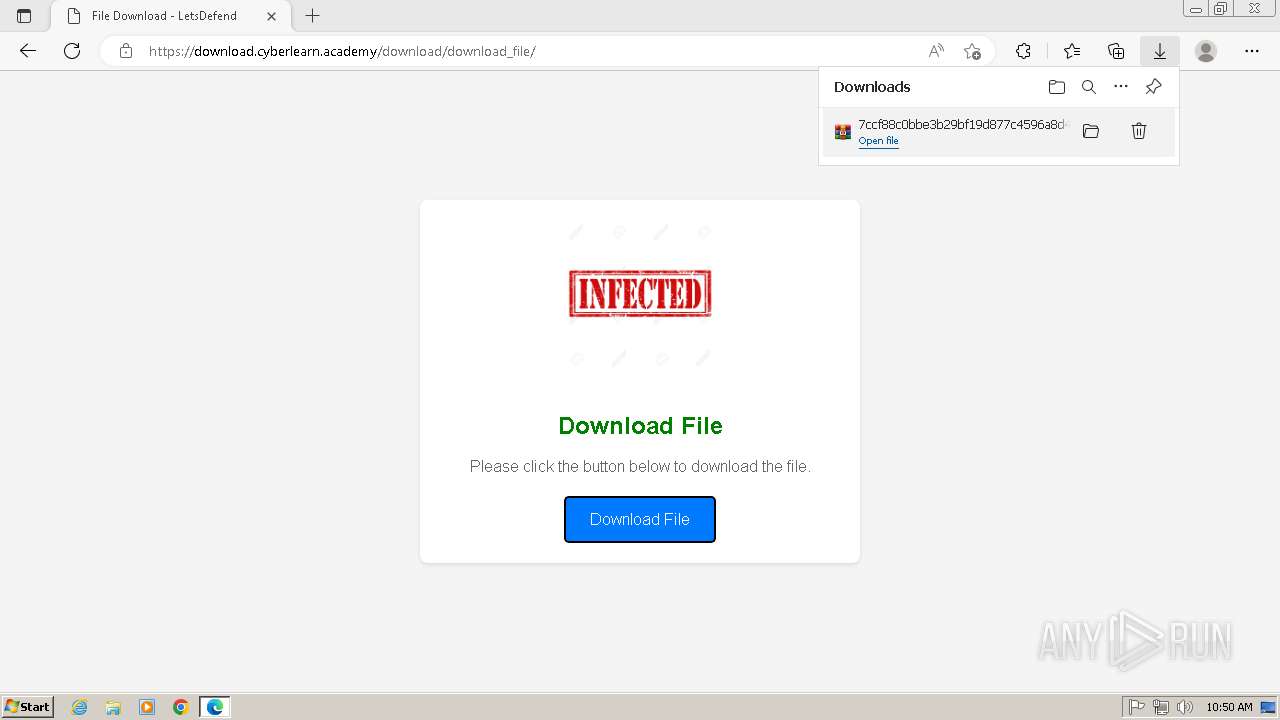Search downloads with magnifier icon
This screenshot has height=720, width=1280.
[x=1089, y=87]
